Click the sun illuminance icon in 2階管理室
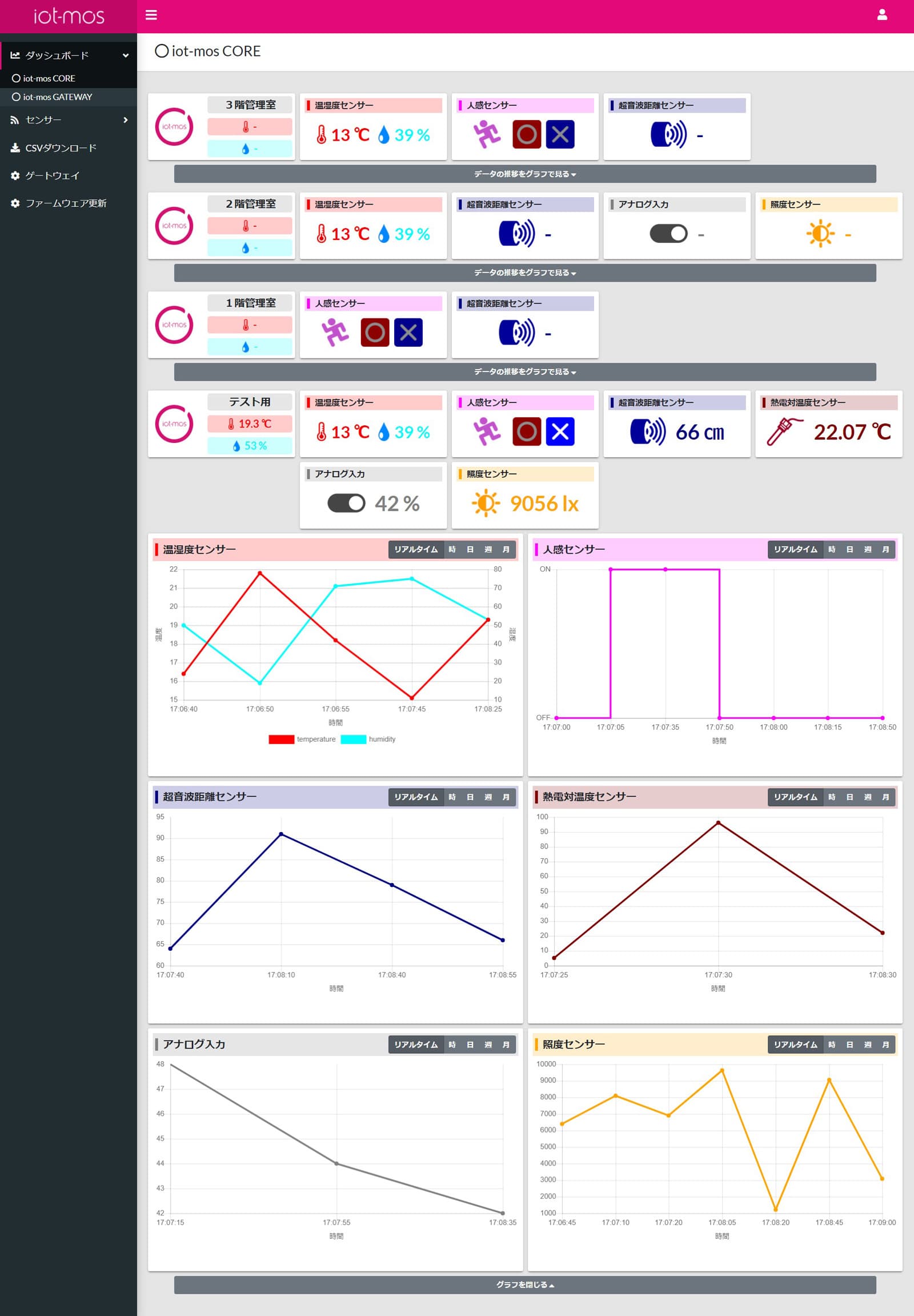The image size is (914, 1316). coord(820,234)
